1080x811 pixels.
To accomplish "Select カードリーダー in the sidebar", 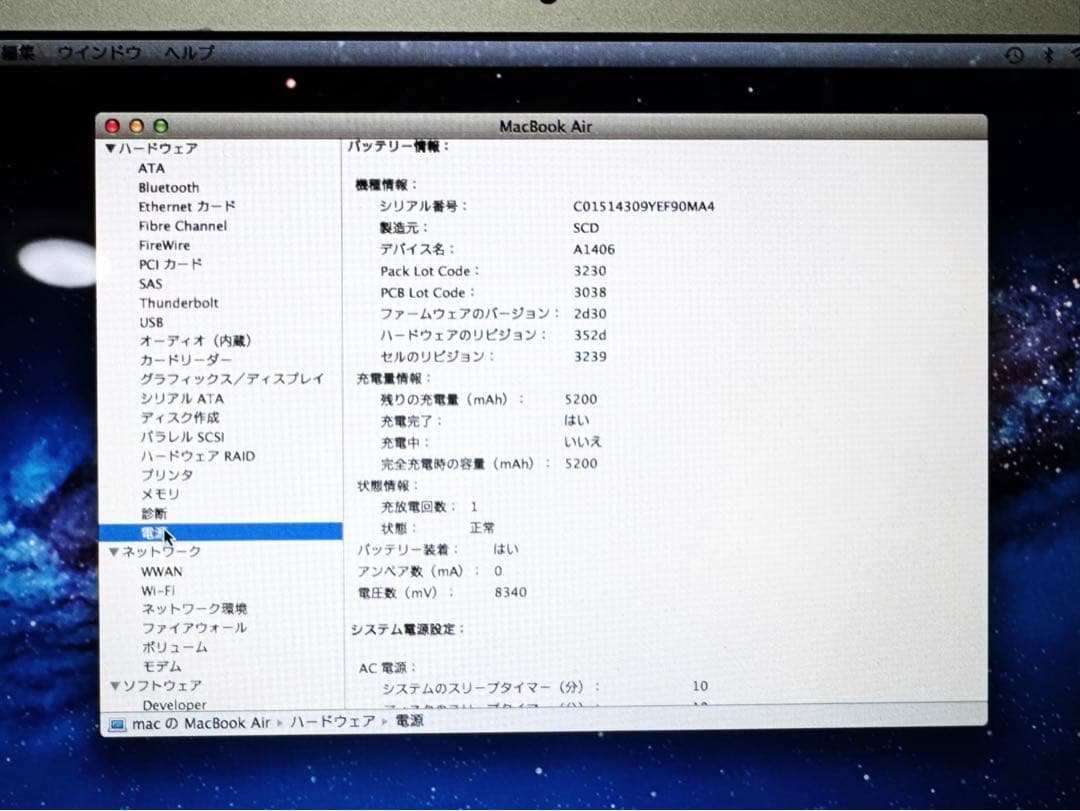I will coord(186,360).
